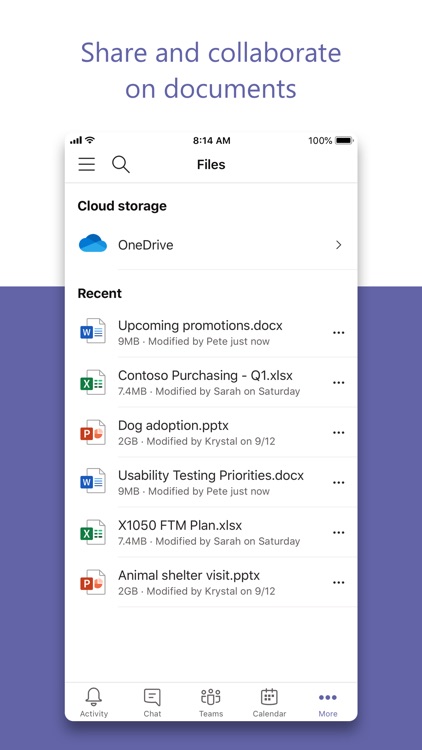This screenshot has height=750, width=422.
Task: Open file name Upcoming promotions.docx
Action: coord(200,326)
